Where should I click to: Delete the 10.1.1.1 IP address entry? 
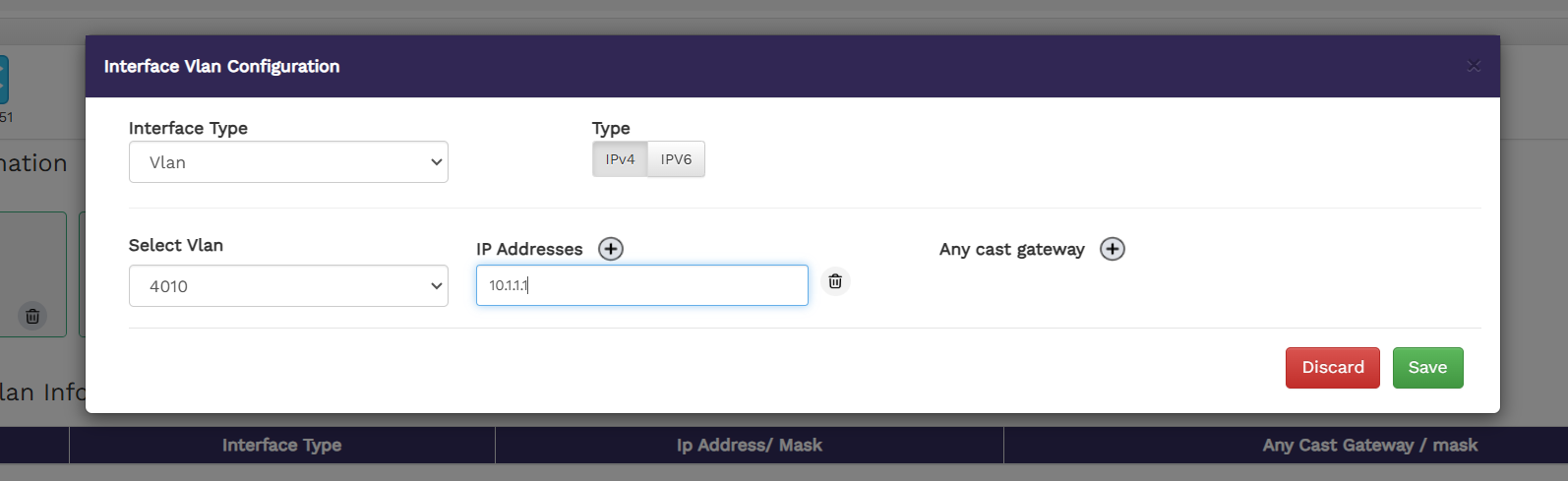pyautogui.click(x=835, y=282)
